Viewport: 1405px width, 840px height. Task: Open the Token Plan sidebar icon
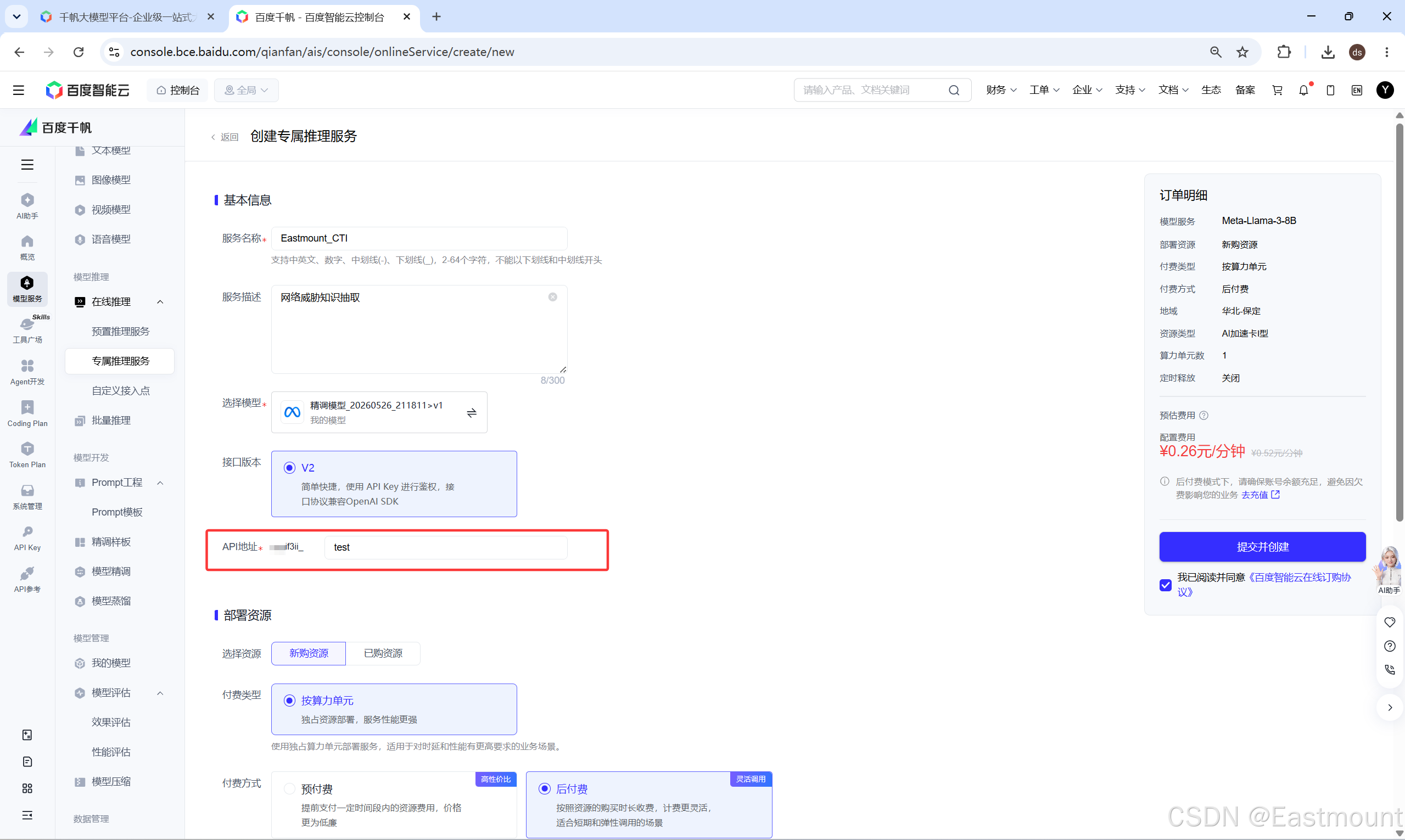[x=27, y=455]
